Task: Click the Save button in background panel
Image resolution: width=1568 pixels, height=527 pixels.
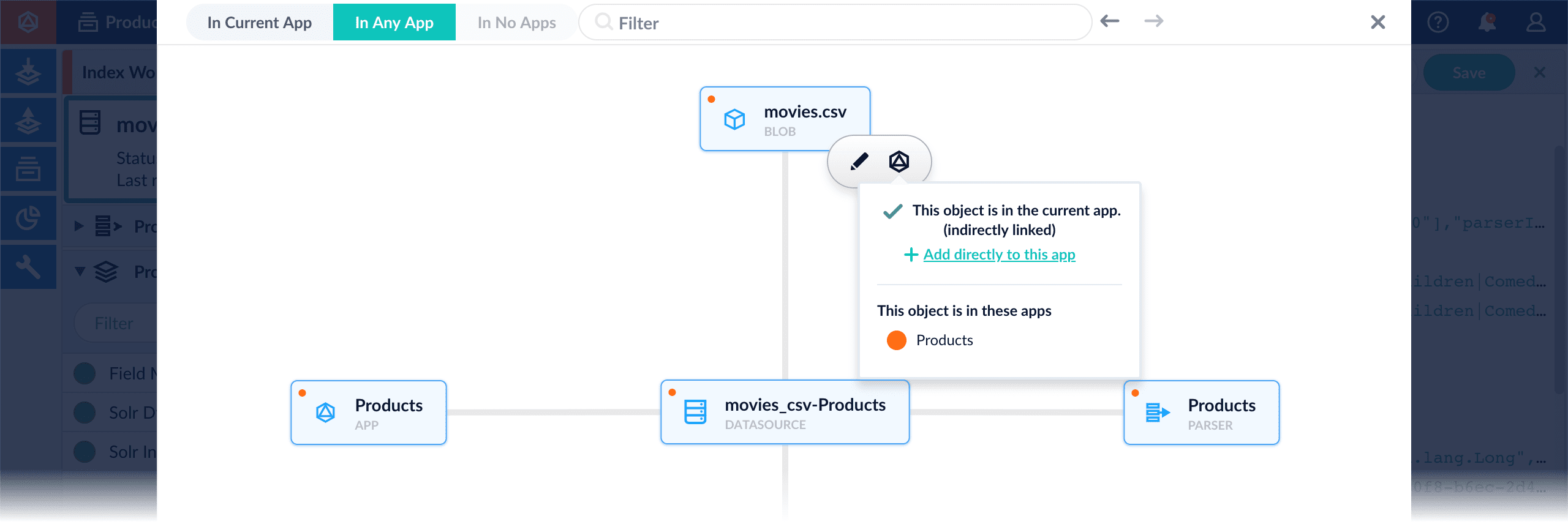Action: click(1469, 73)
